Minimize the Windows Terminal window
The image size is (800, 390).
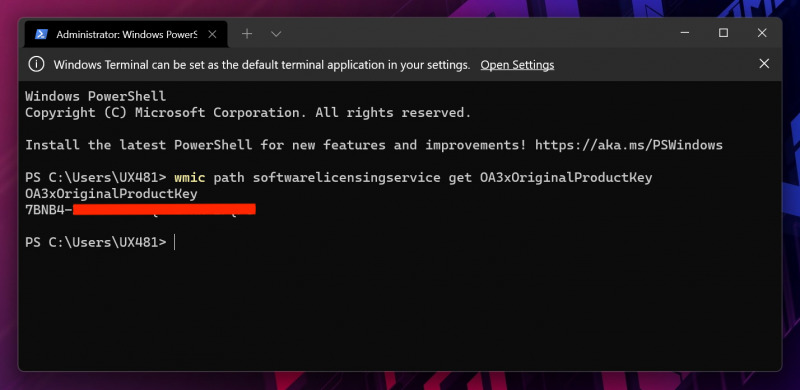click(x=685, y=33)
